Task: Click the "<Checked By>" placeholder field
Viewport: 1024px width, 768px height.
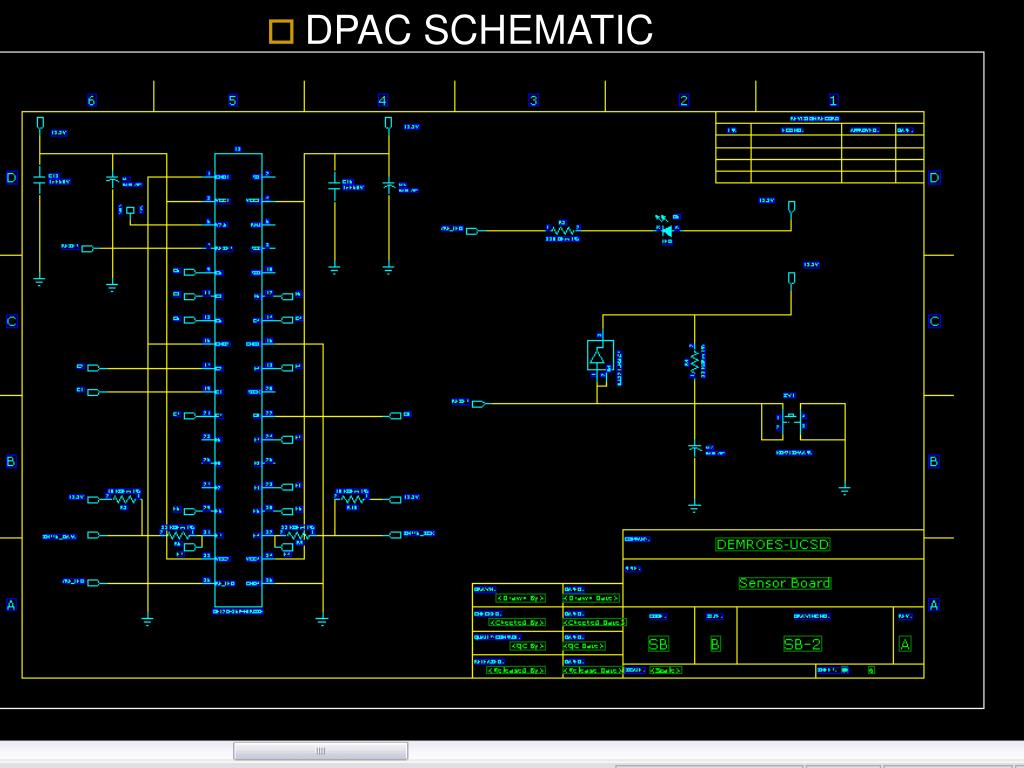Action: (517, 622)
